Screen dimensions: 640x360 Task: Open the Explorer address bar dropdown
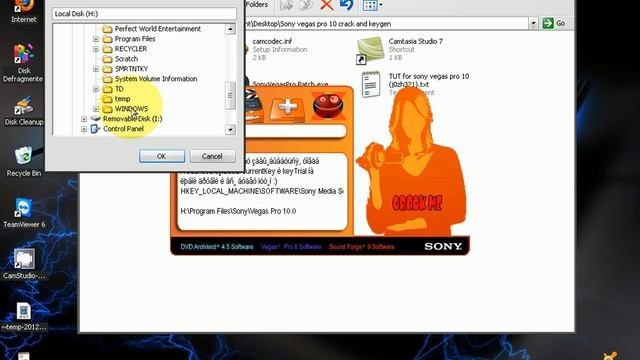[x=533, y=24]
